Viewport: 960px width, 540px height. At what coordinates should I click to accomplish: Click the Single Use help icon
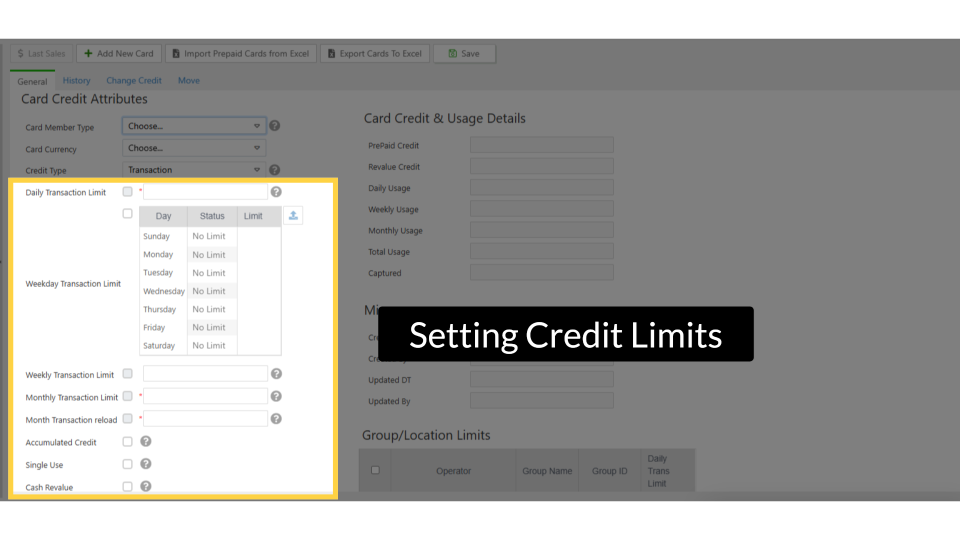146,464
